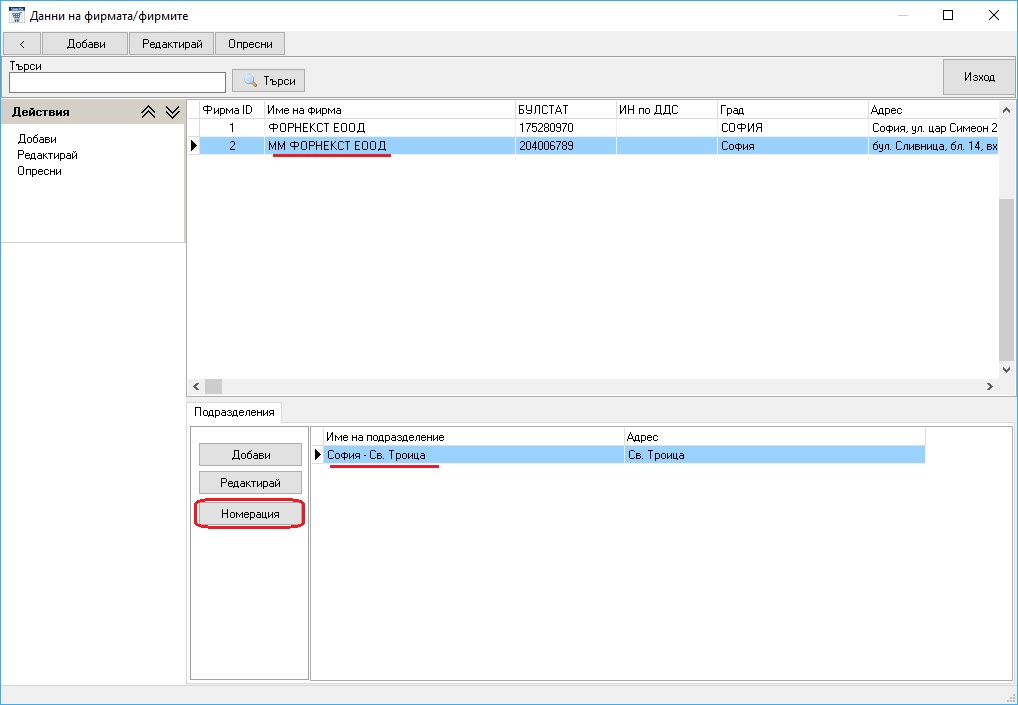Select the ММ ФОРНЕКСТ ЕООД company name cell
1018x705 pixels.
click(x=390, y=146)
